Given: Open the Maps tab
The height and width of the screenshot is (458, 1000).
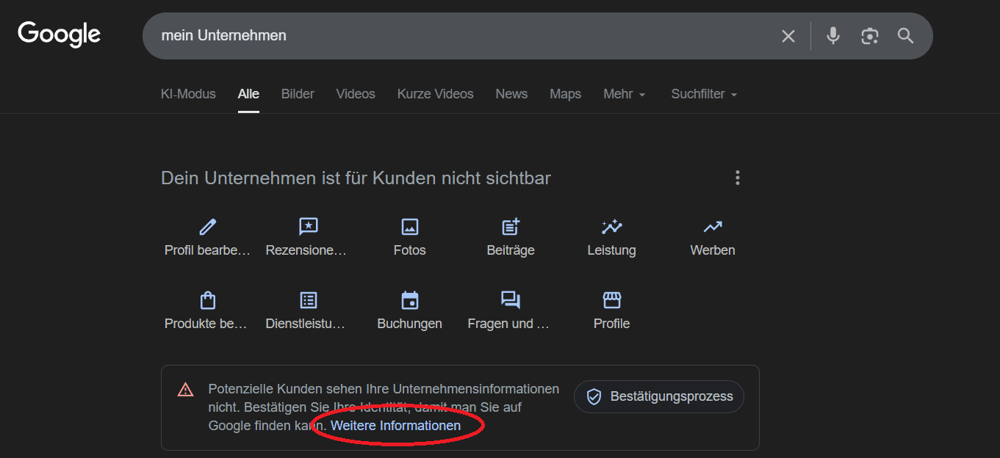Looking at the screenshot, I should coord(566,94).
